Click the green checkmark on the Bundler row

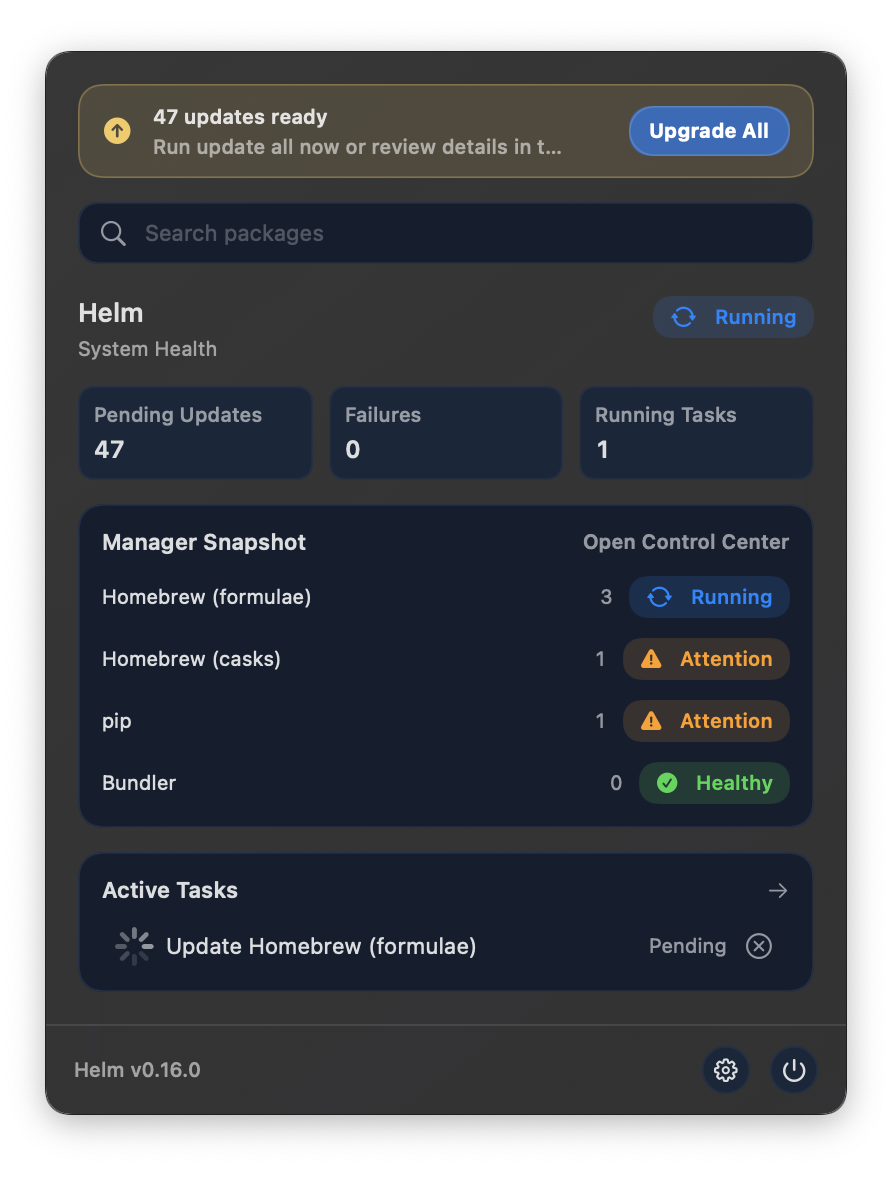[667, 783]
